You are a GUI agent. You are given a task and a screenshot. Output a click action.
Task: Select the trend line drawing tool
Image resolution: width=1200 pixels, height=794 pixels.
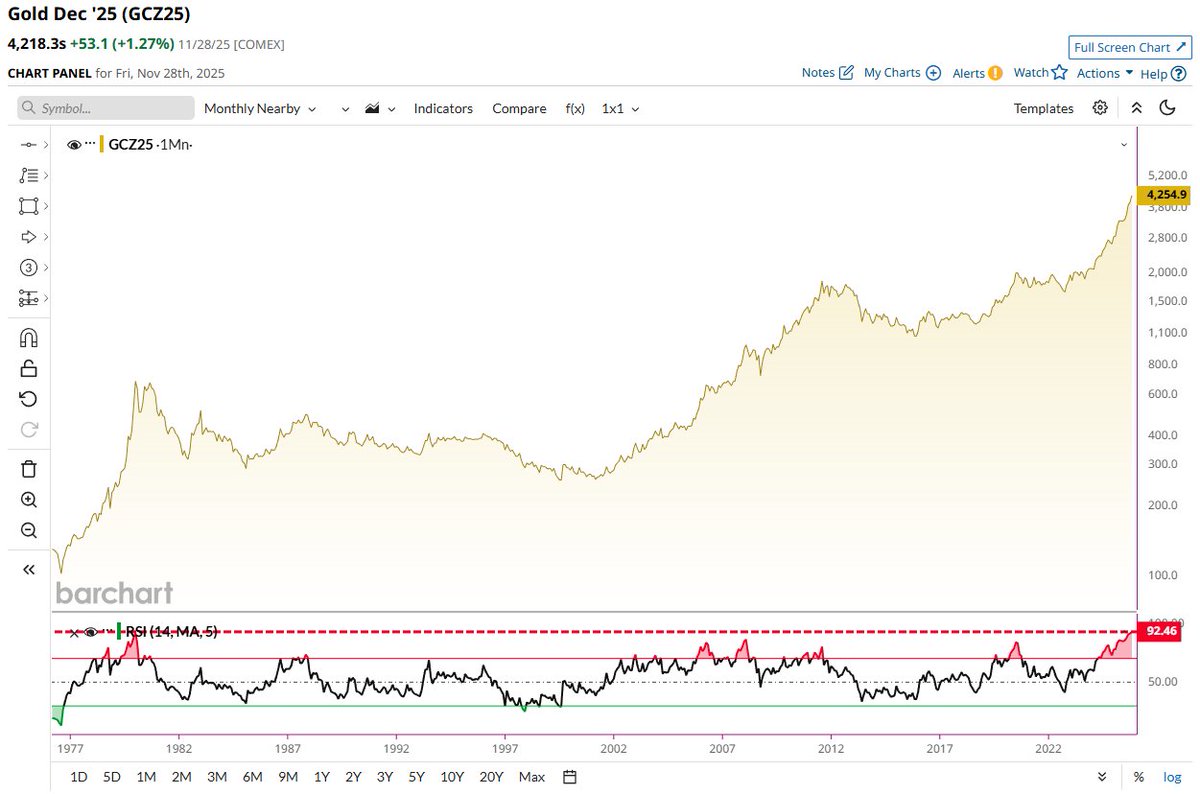[x=29, y=145]
